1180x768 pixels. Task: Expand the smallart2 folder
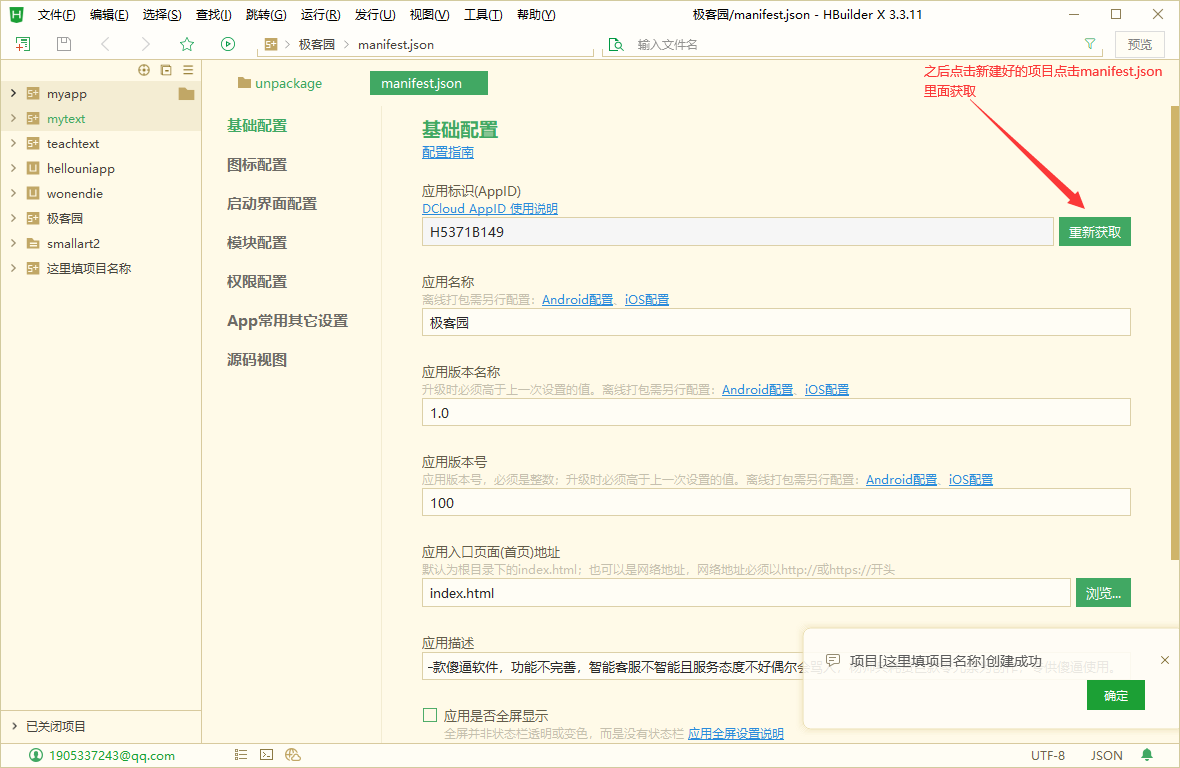coord(13,243)
